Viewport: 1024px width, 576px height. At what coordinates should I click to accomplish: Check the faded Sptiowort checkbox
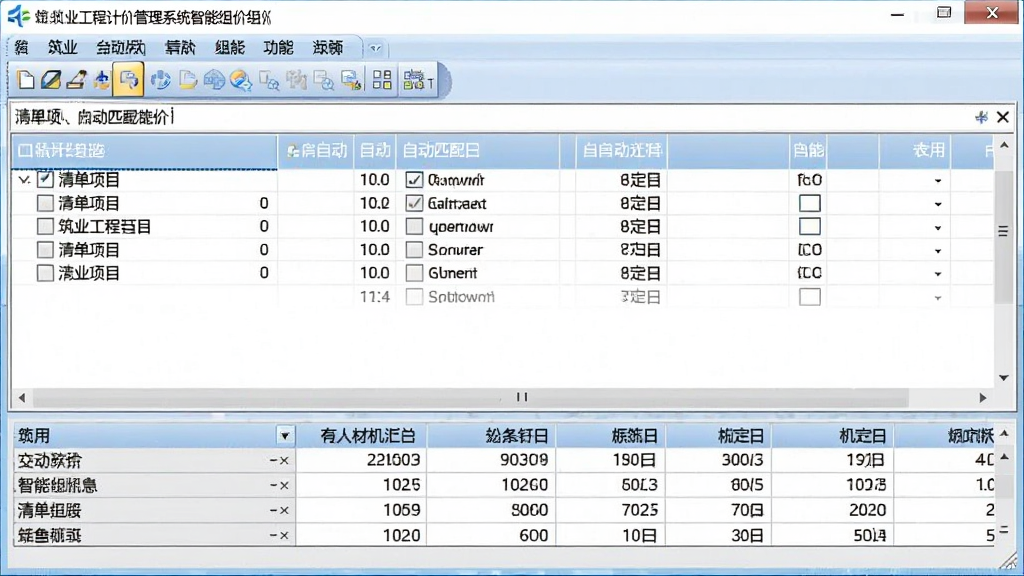[x=414, y=296]
